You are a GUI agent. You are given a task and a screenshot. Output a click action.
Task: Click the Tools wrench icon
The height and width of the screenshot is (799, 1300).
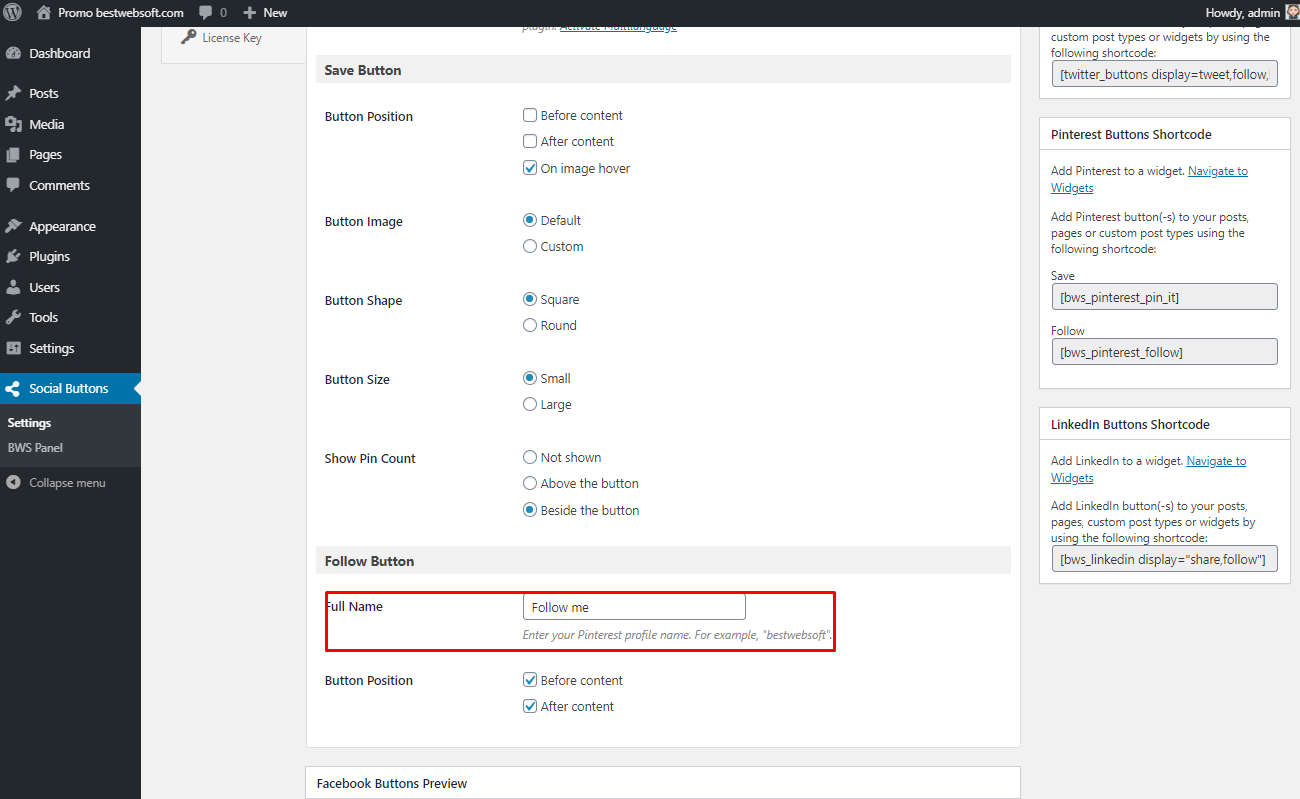click(13, 318)
